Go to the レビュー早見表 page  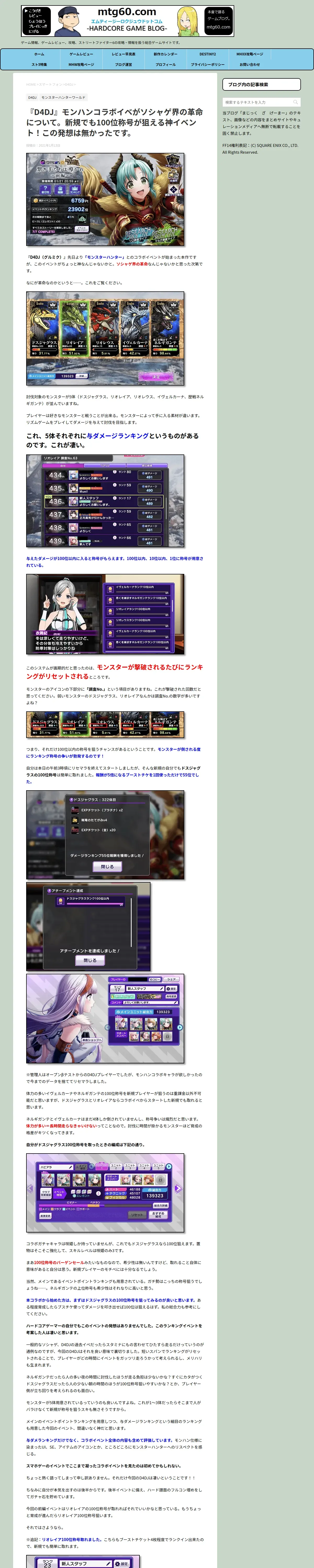pos(124,54)
